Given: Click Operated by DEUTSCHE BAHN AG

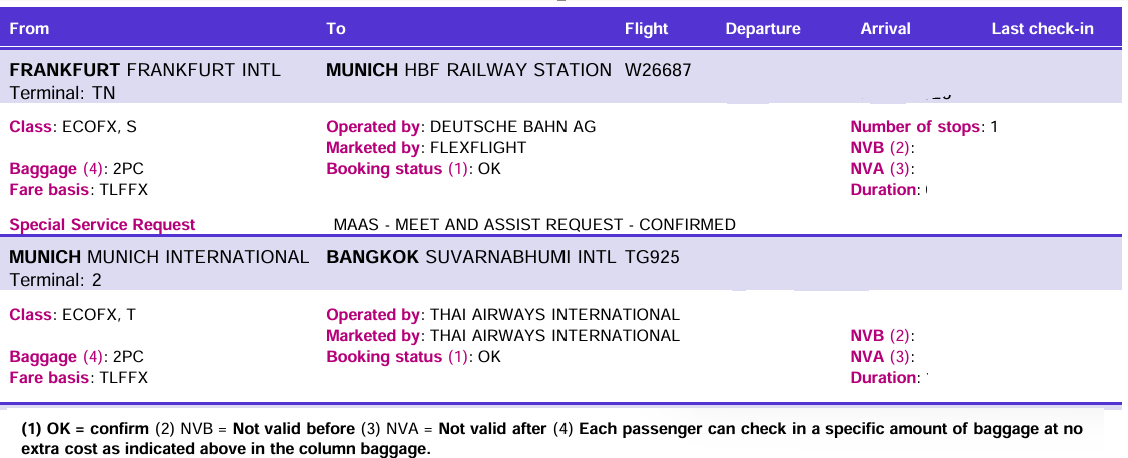Looking at the screenshot, I should [x=461, y=126].
